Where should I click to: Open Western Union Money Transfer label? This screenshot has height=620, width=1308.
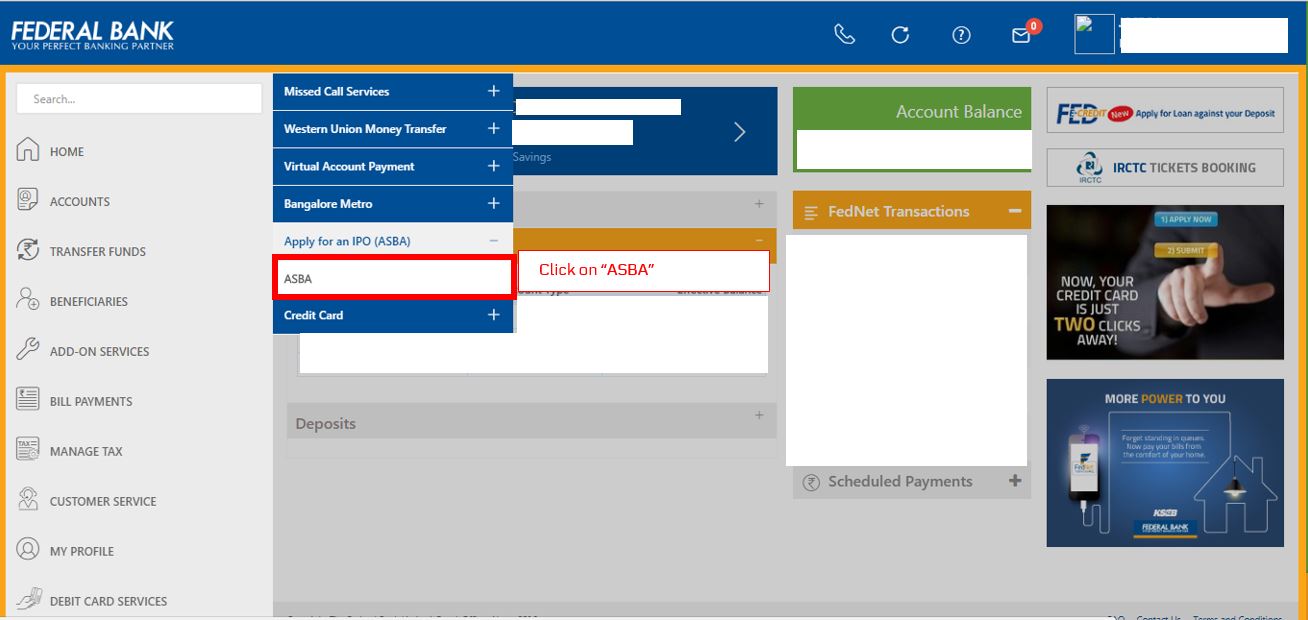tap(365, 129)
